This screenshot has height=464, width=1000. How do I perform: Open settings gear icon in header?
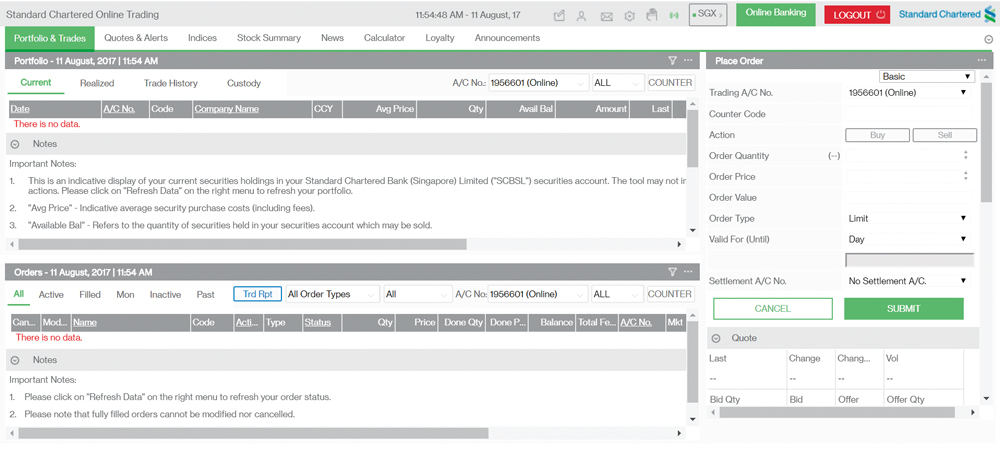[629, 16]
